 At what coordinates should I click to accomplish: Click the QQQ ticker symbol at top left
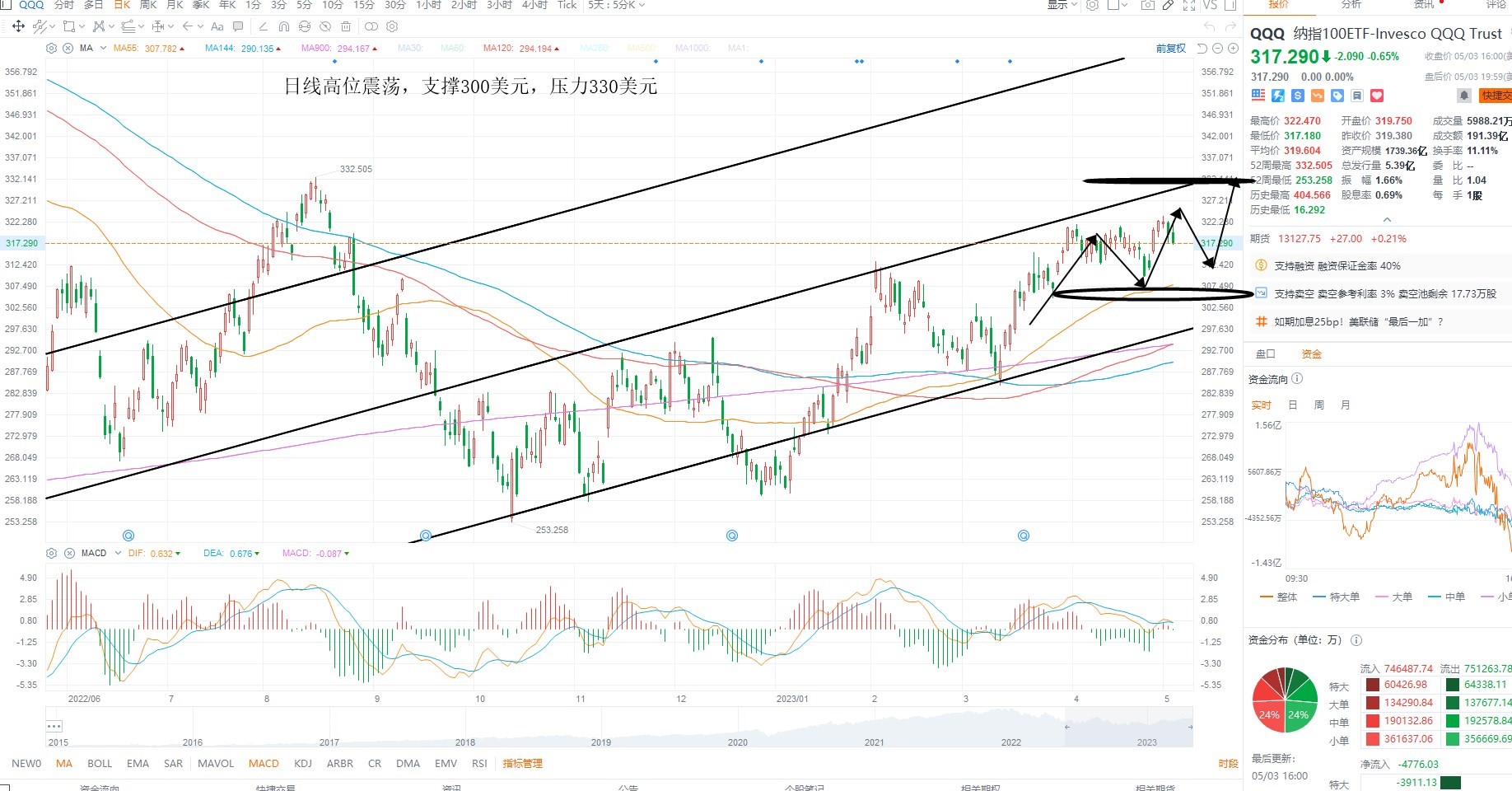click(x=31, y=5)
